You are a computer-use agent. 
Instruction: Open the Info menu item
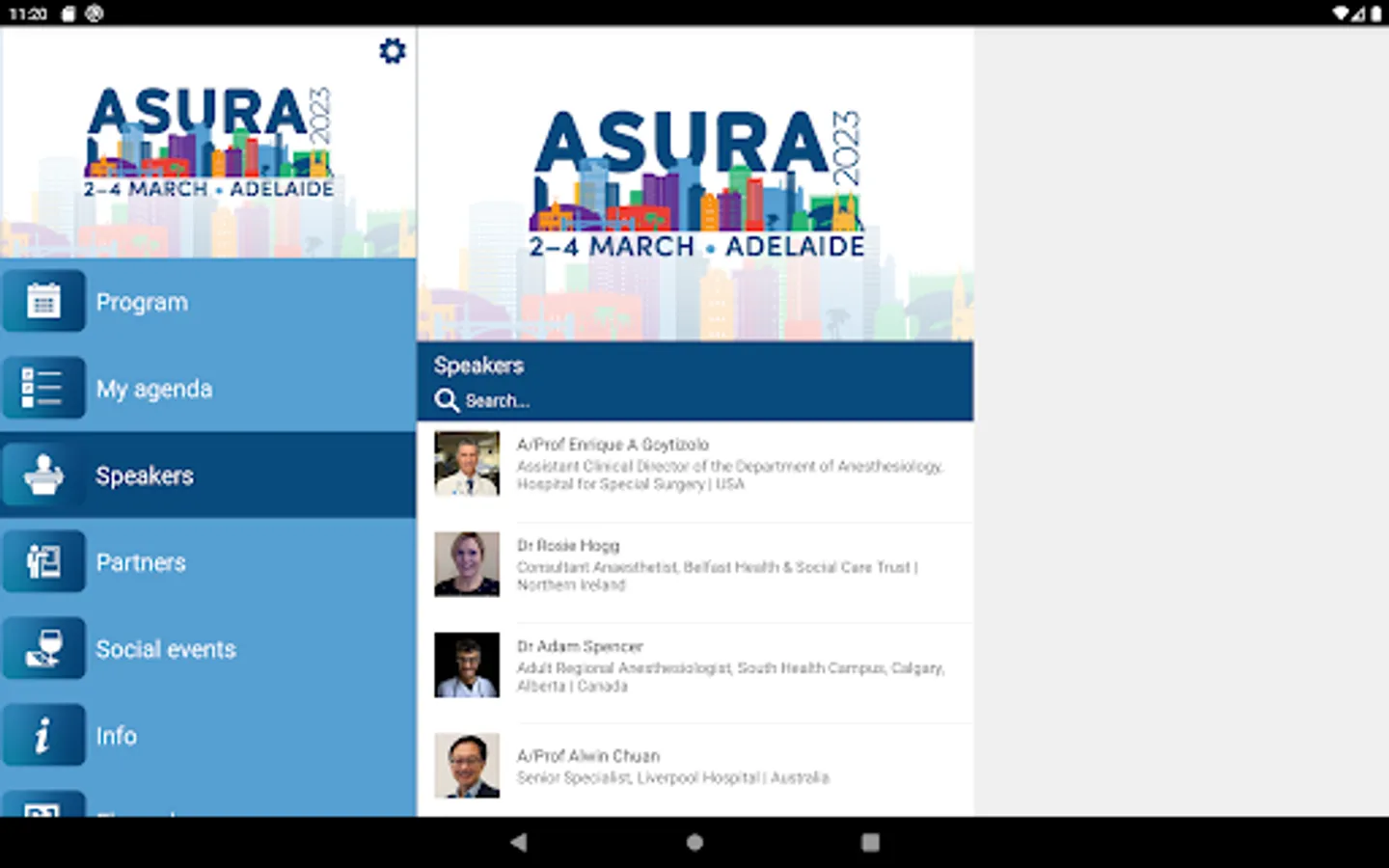point(208,736)
